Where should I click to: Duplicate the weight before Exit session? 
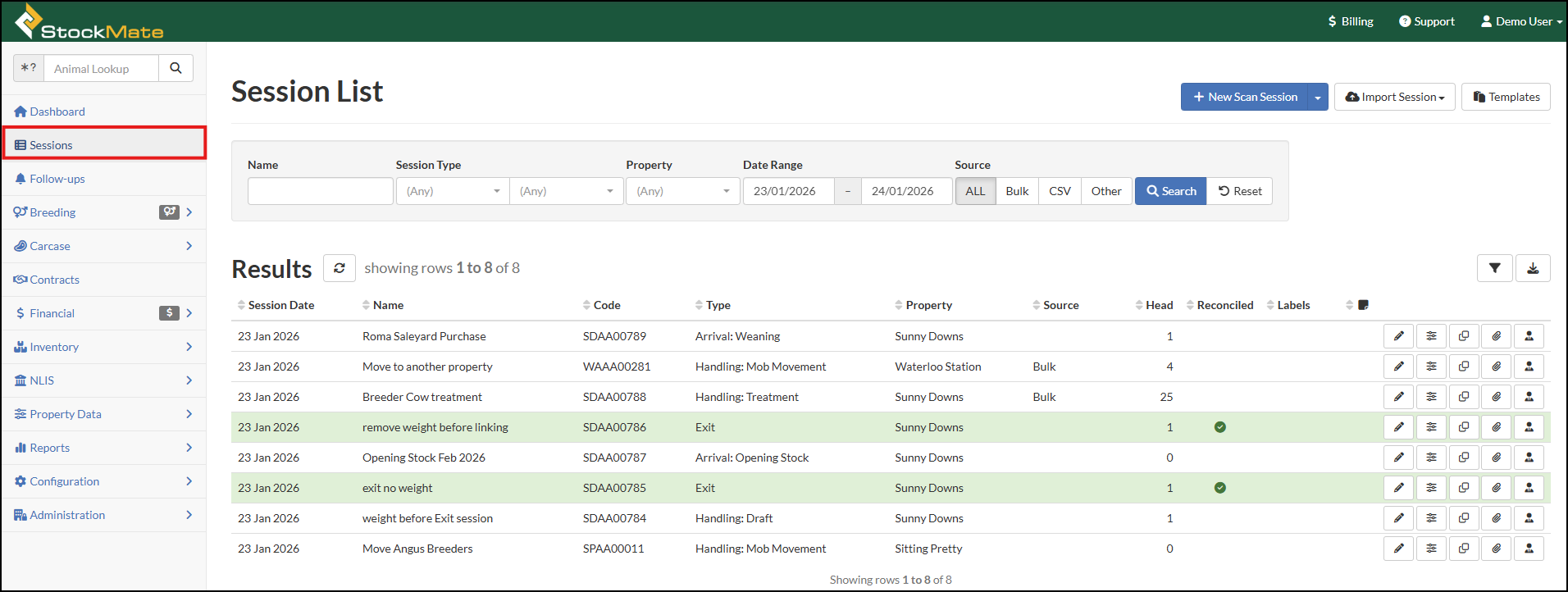(x=1464, y=518)
